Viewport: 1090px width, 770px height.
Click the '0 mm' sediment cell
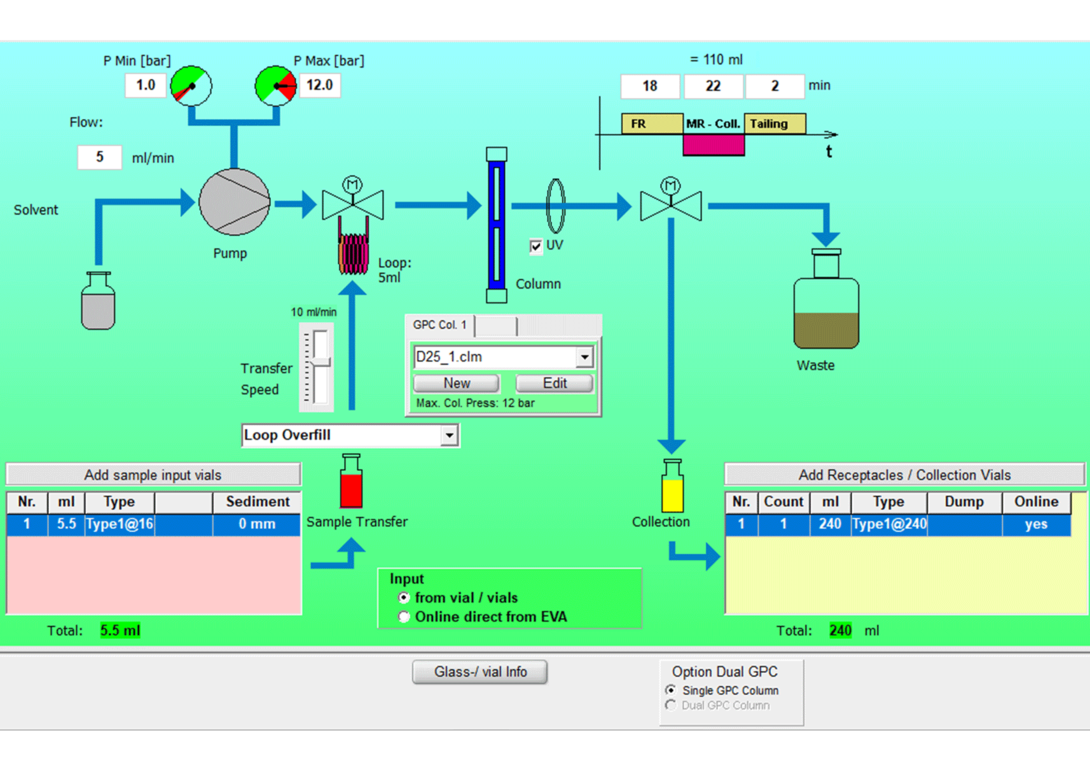tap(257, 524)
